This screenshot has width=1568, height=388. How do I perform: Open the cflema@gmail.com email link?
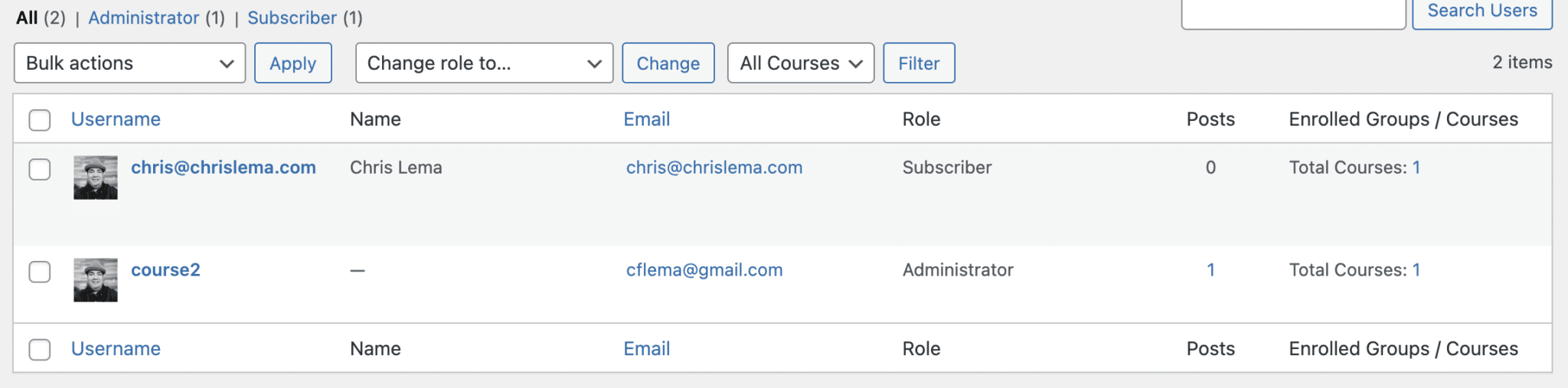pyautogui.click(x=704, y=270)
